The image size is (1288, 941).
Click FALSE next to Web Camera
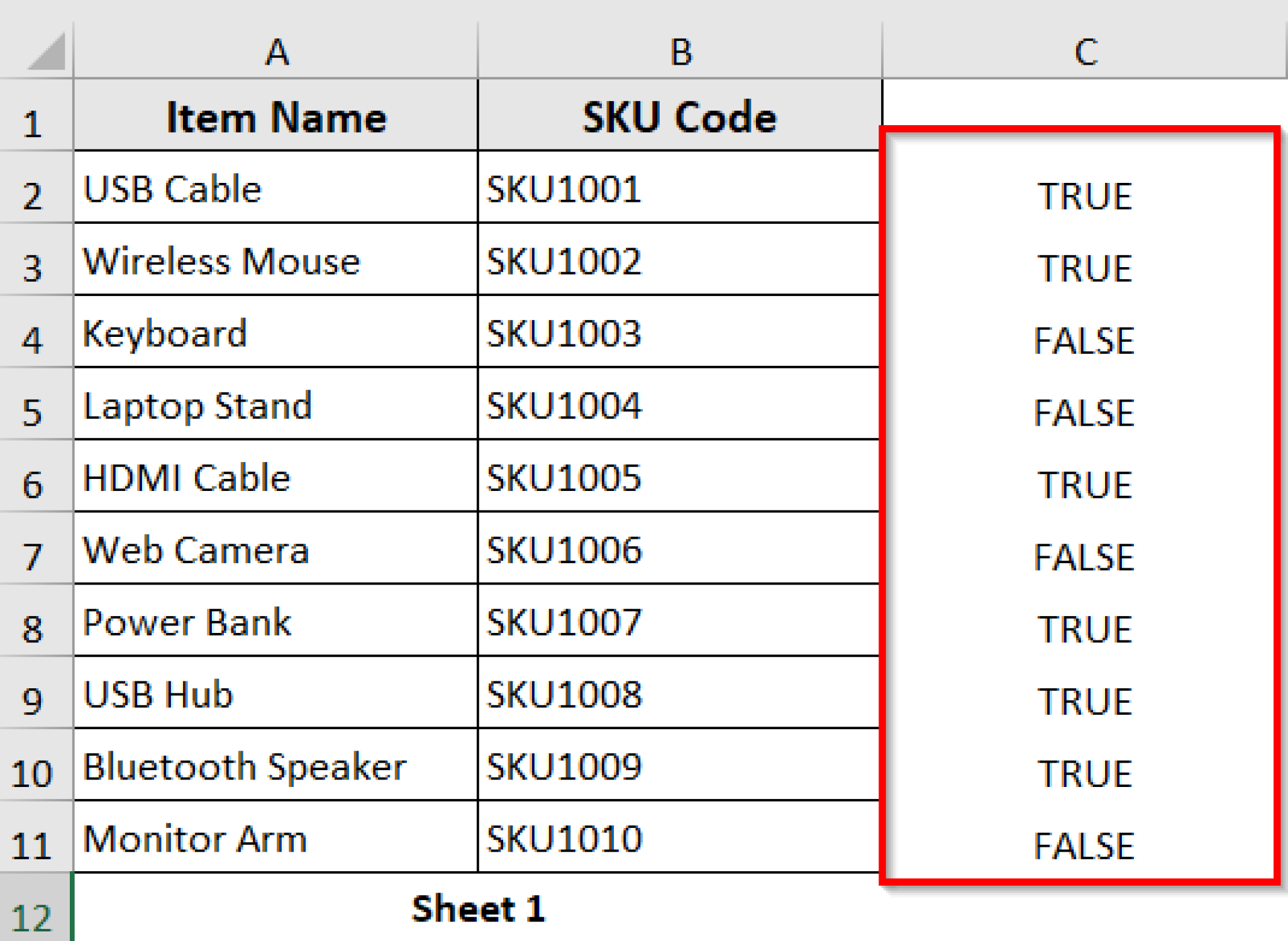(1085, 556)
